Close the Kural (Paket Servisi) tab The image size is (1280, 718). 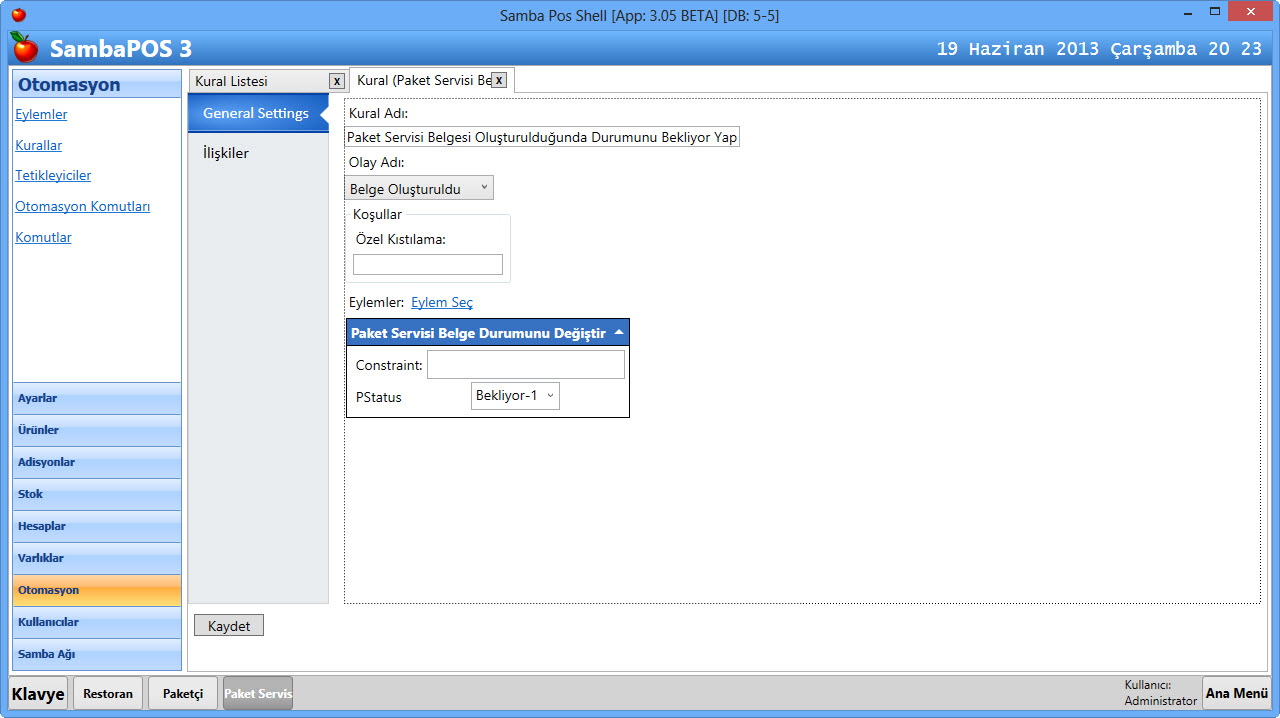click(499, 80)
